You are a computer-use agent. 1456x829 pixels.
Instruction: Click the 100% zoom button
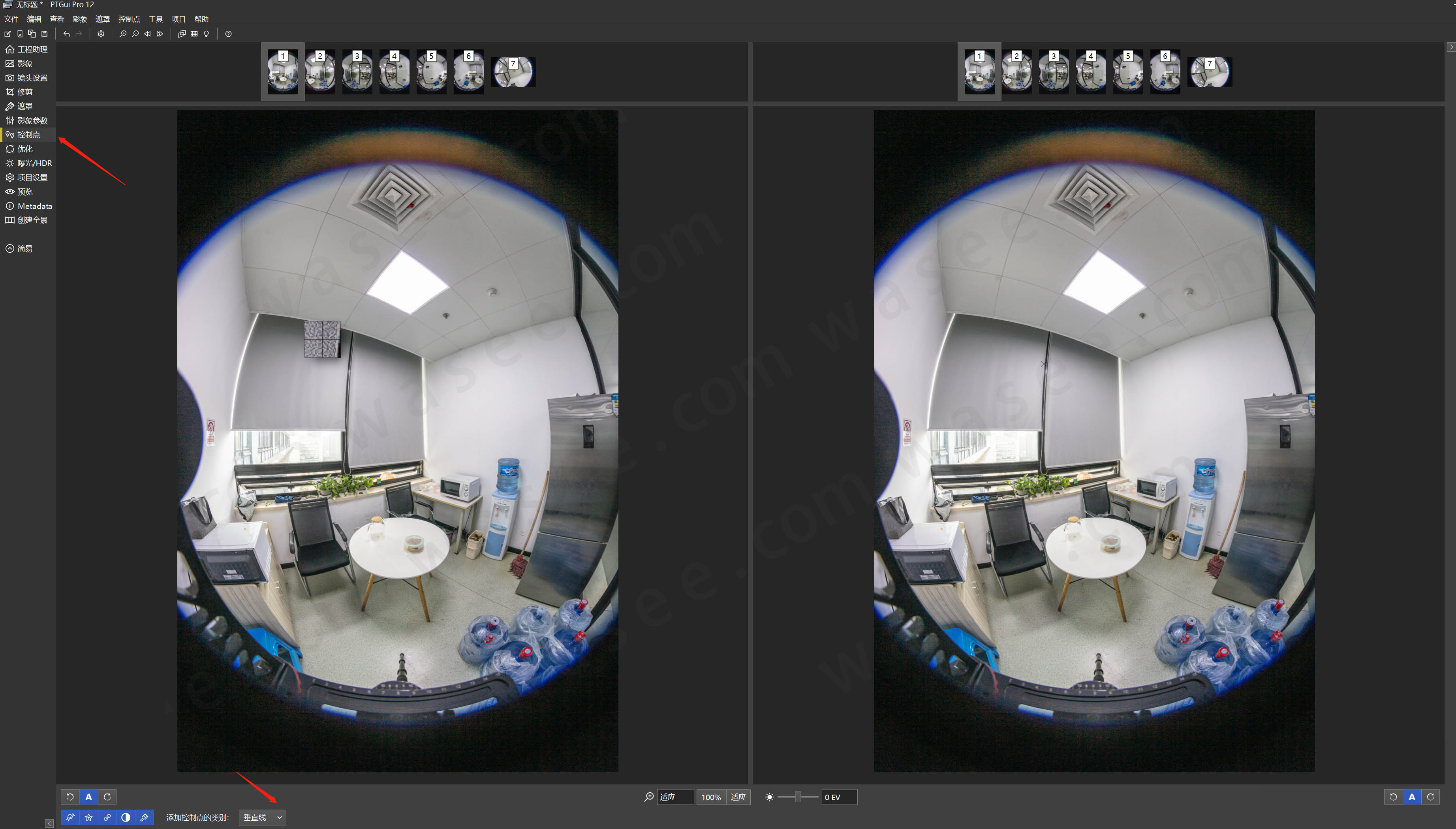pyautogui.click(x=711, y=797)
